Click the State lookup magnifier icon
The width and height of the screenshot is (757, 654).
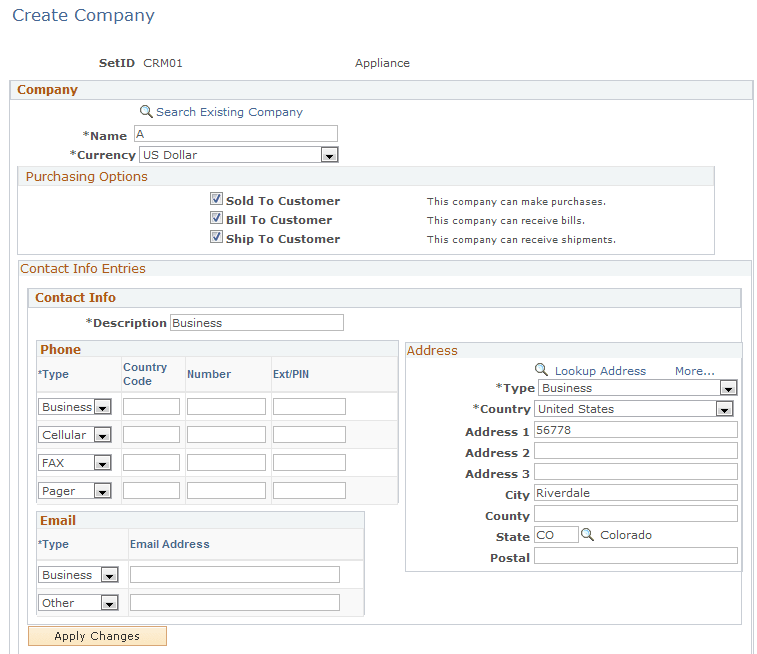coord(587,535)
